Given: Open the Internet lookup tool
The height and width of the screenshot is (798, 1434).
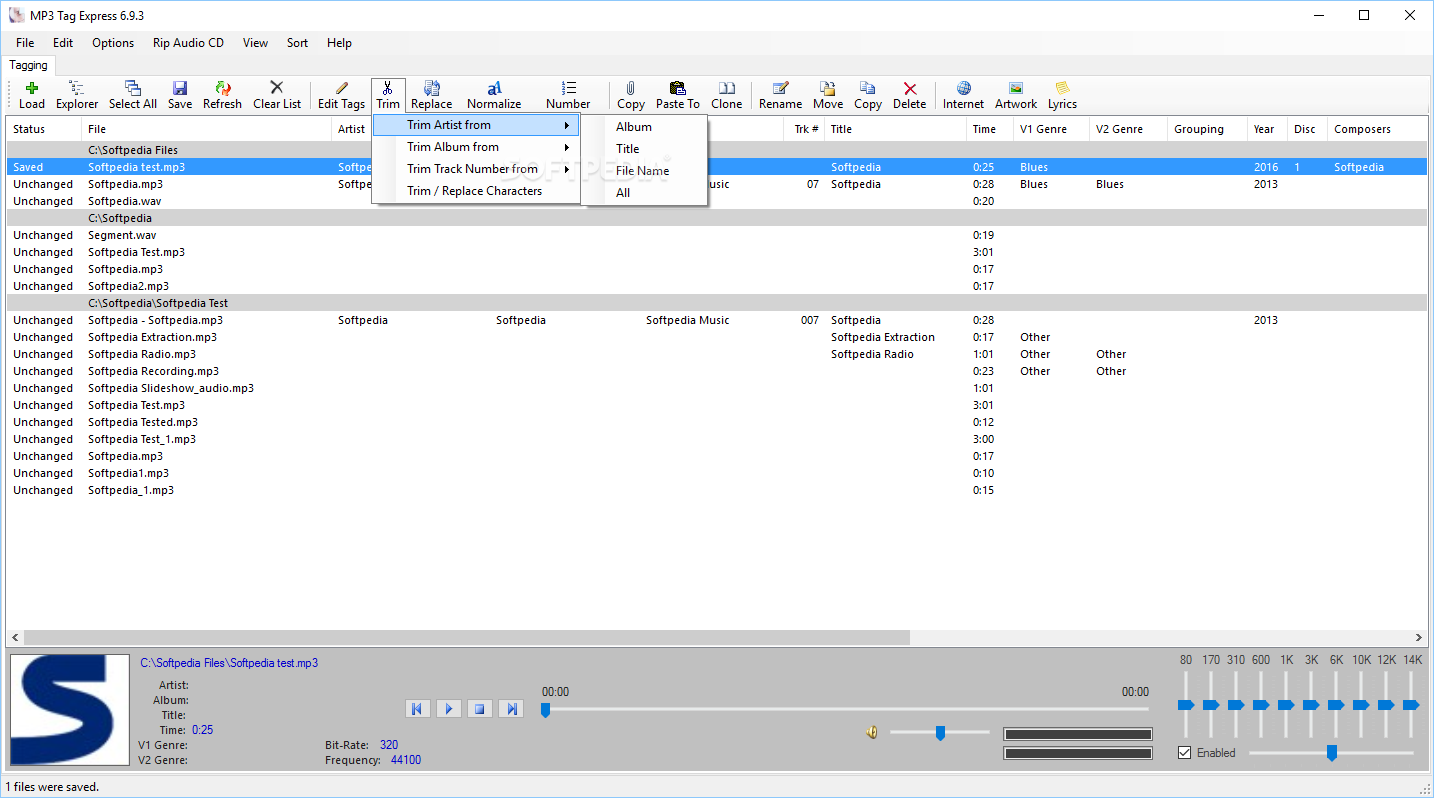Looking at the screenshot, I should pyautogui.click(x=964, y=95).
